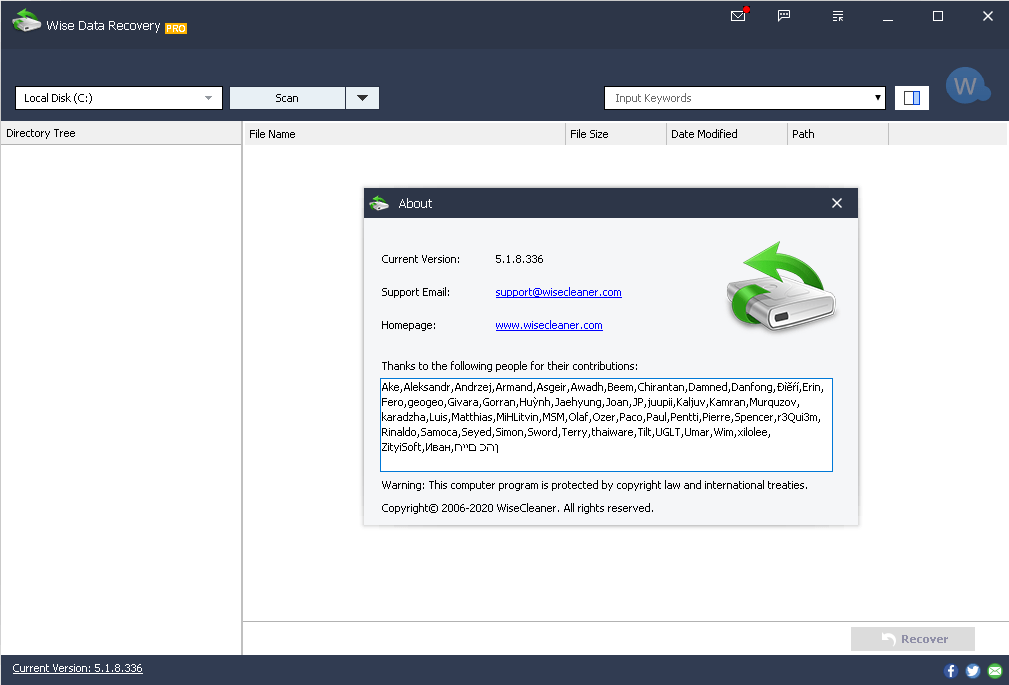
Task: Open support@wisecleaner.com email link
Action: (558, 292)
